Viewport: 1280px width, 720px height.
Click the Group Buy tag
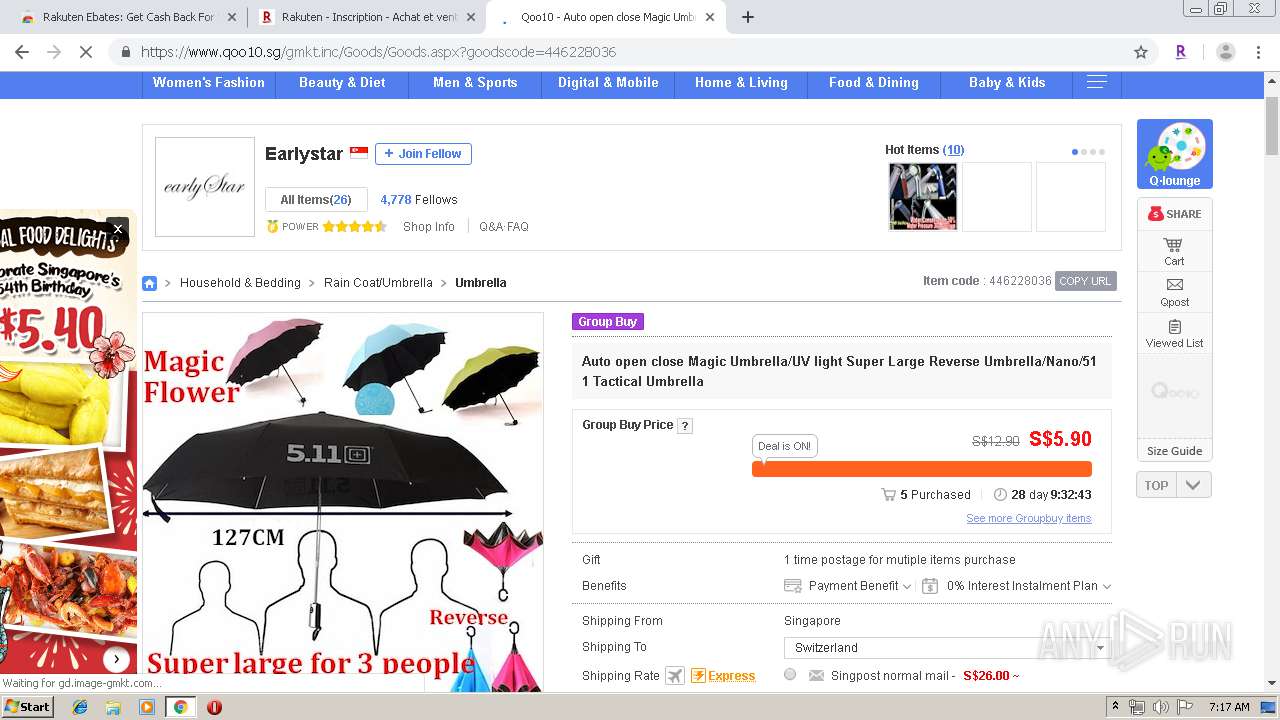(607, 322)
